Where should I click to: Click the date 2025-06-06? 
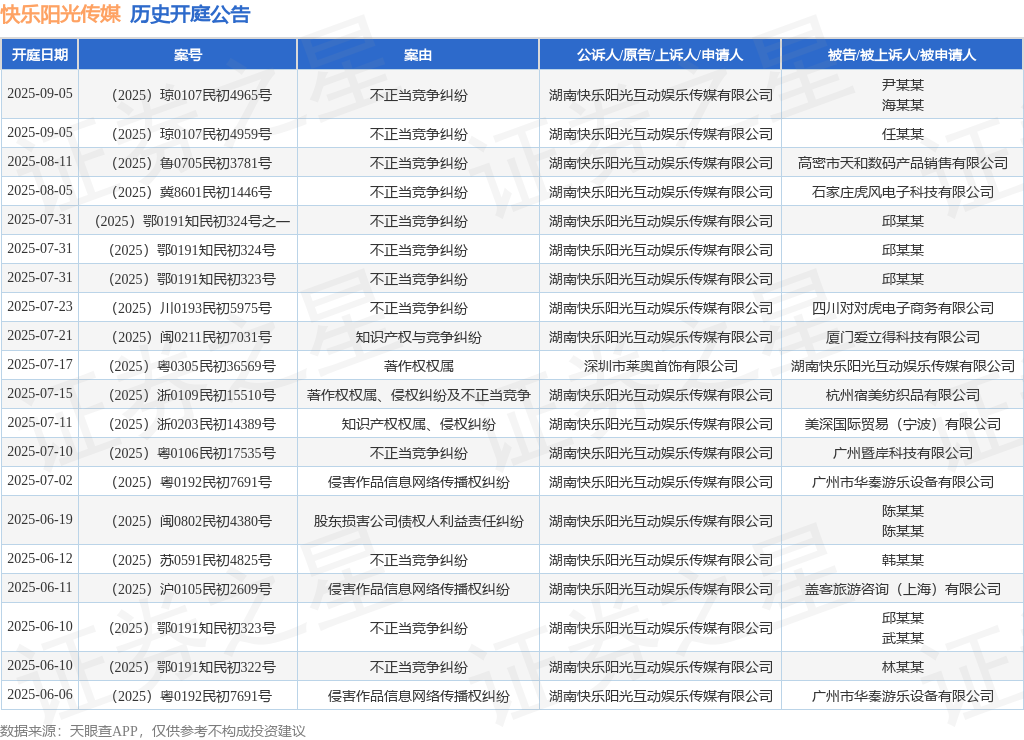pyautogui.click(x=40, y=694)
